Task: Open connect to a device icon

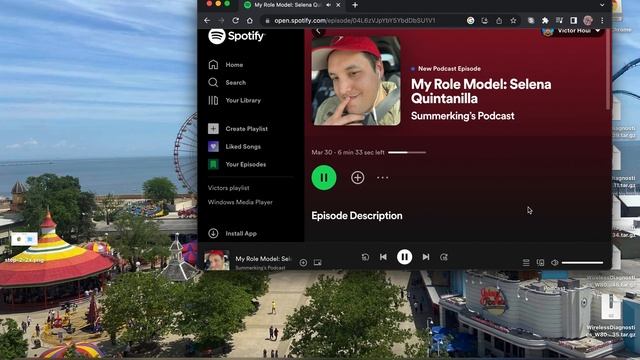Action: tap(540, 262)
